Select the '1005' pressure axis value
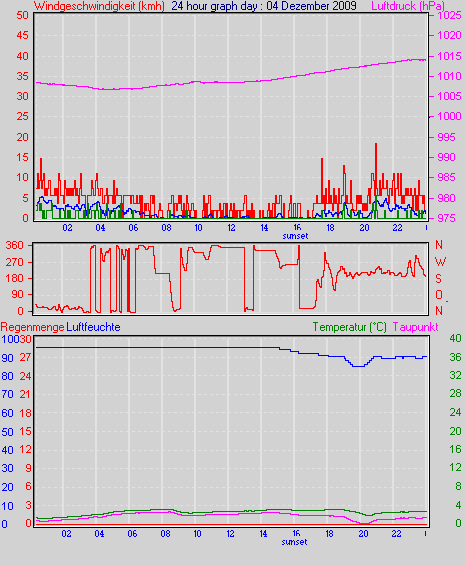The height and width of the screenshot is (566, 465). (x=449, y=96)
